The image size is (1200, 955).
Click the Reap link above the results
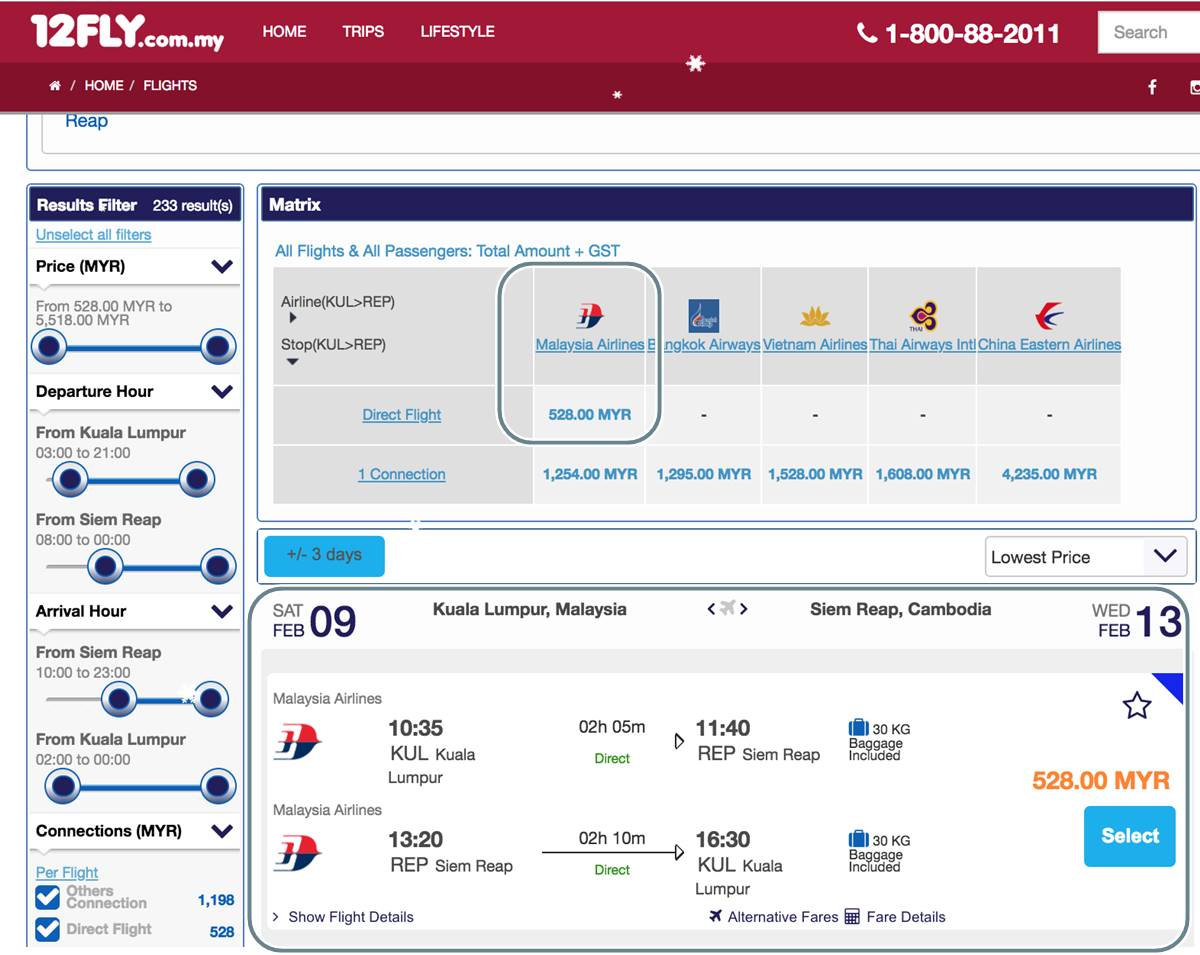(86, 121)
